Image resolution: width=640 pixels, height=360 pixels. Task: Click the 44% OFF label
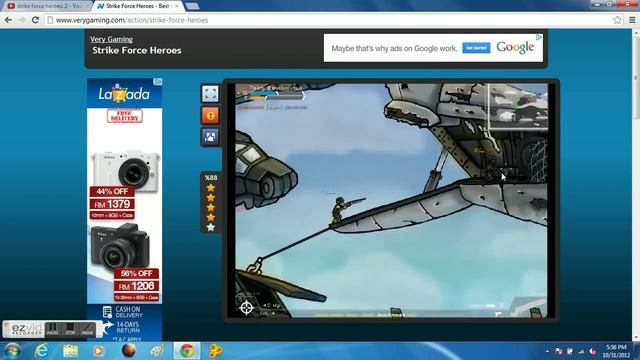[112, 191]
